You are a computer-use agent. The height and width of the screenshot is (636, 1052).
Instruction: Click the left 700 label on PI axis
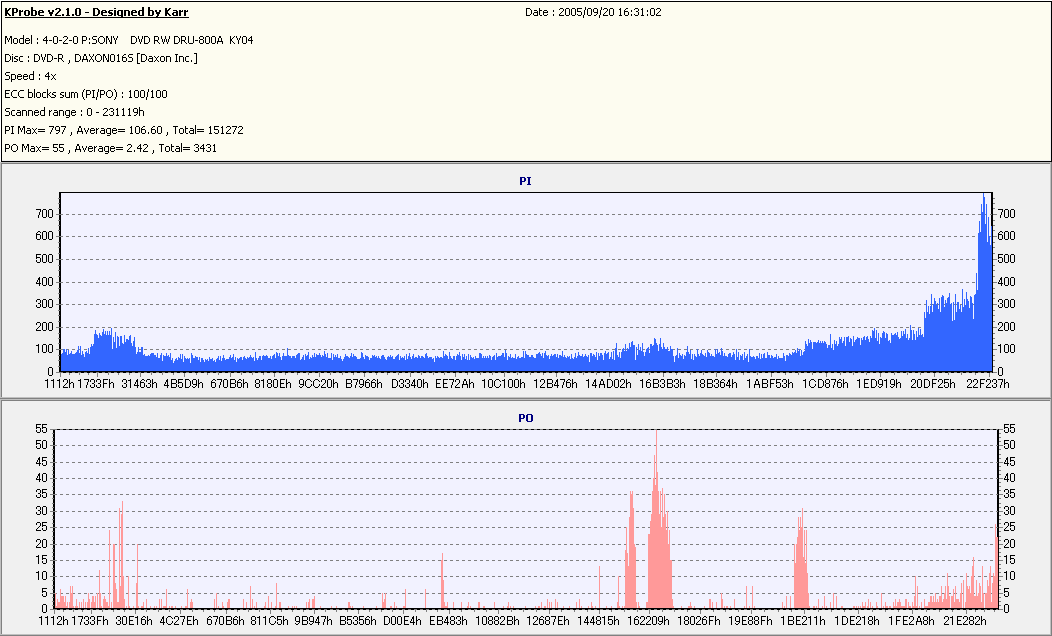click(44, 214)
